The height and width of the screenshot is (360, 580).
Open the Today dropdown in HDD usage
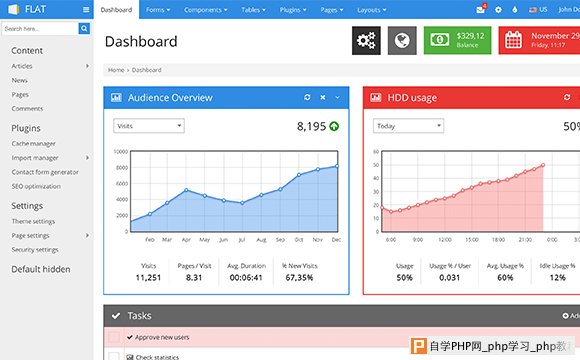[408, 126]
